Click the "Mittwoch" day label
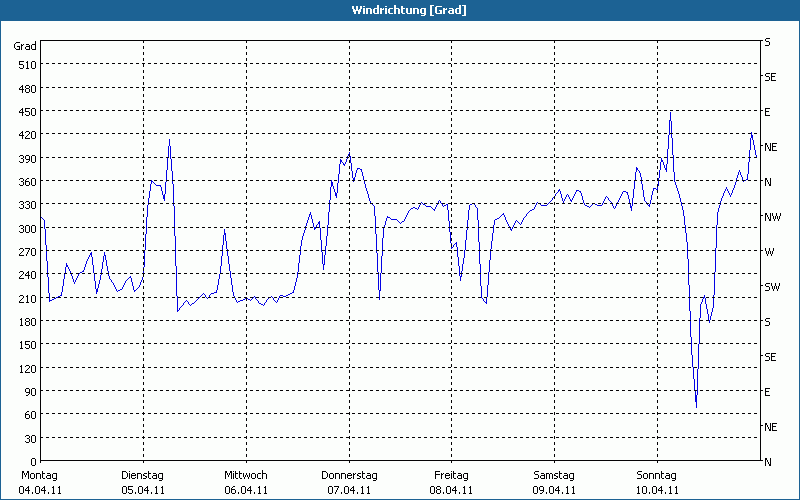 (x=245, y=476)
